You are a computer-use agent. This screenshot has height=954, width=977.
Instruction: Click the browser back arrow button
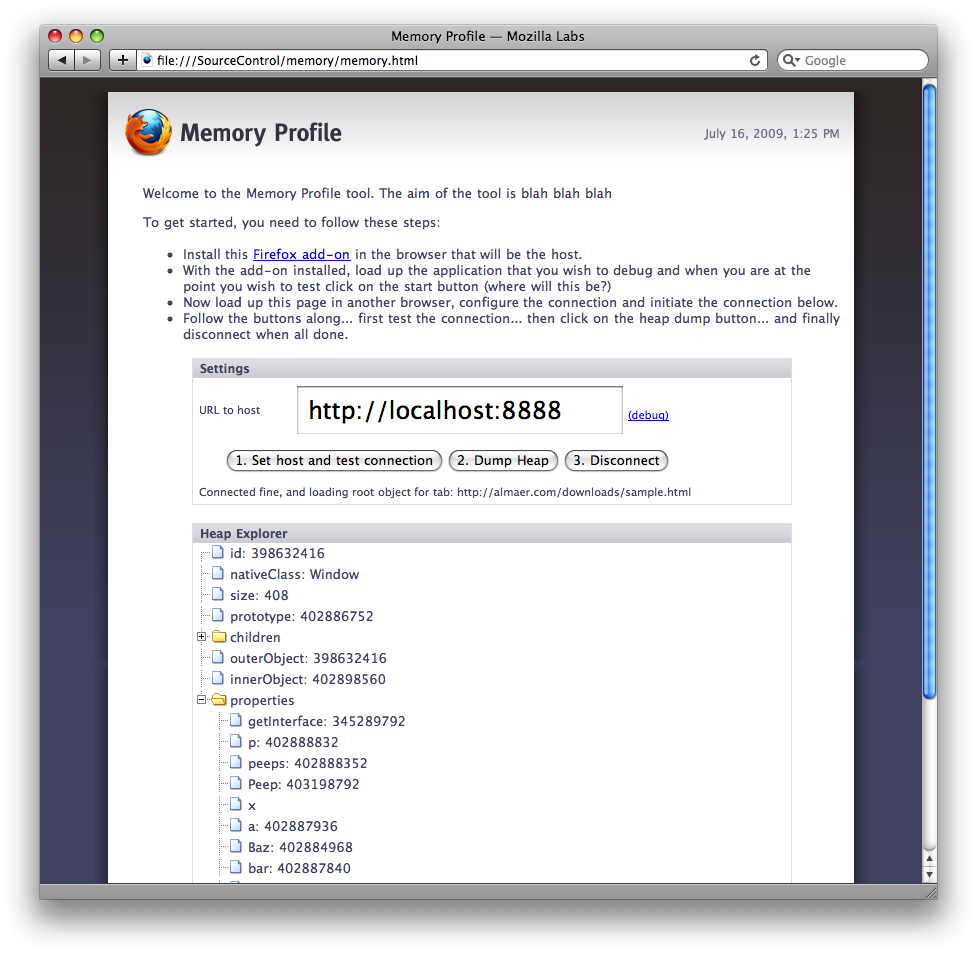(x=62, y=60)
